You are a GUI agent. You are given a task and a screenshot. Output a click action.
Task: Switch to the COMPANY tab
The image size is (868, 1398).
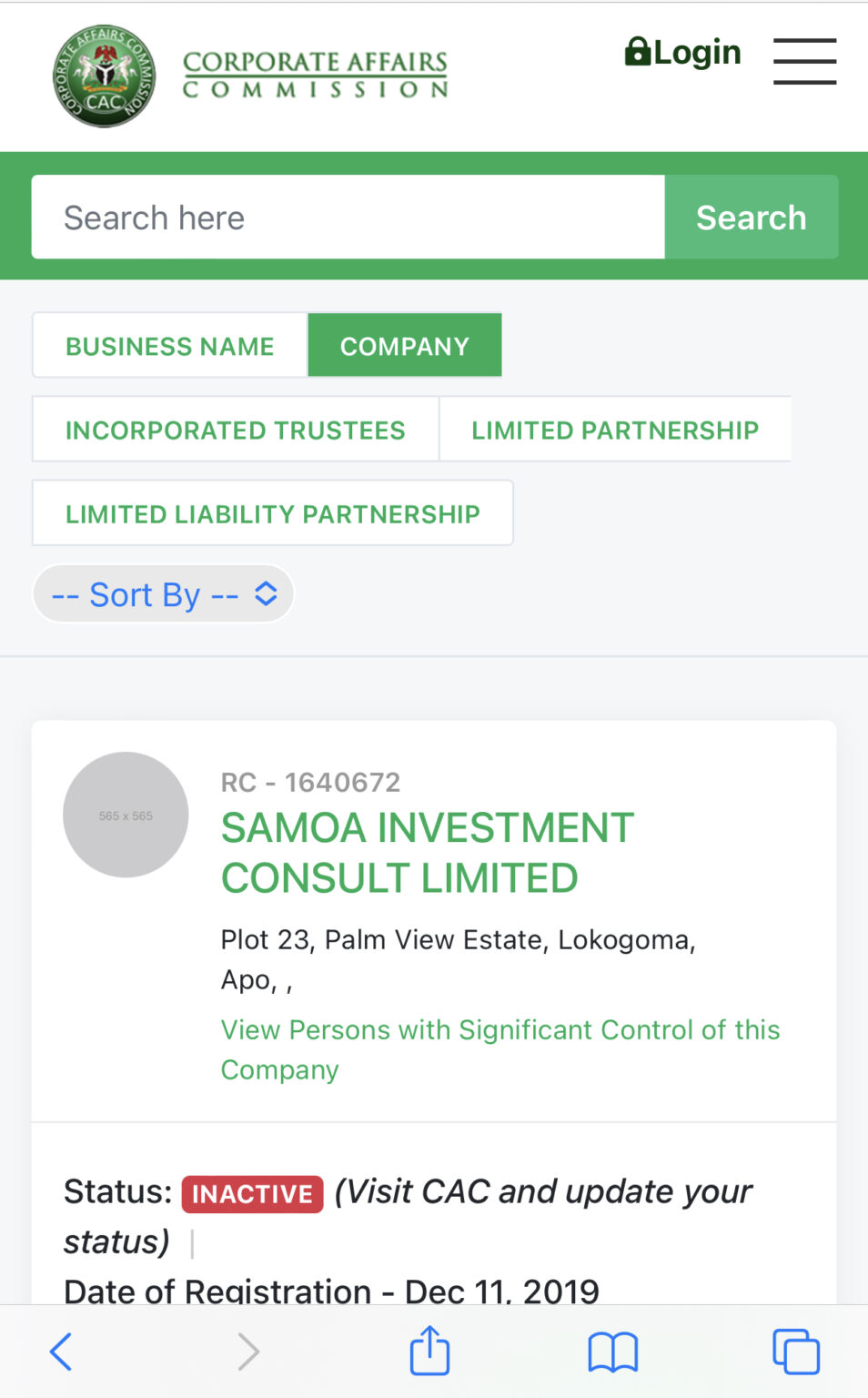pos(405,345)
